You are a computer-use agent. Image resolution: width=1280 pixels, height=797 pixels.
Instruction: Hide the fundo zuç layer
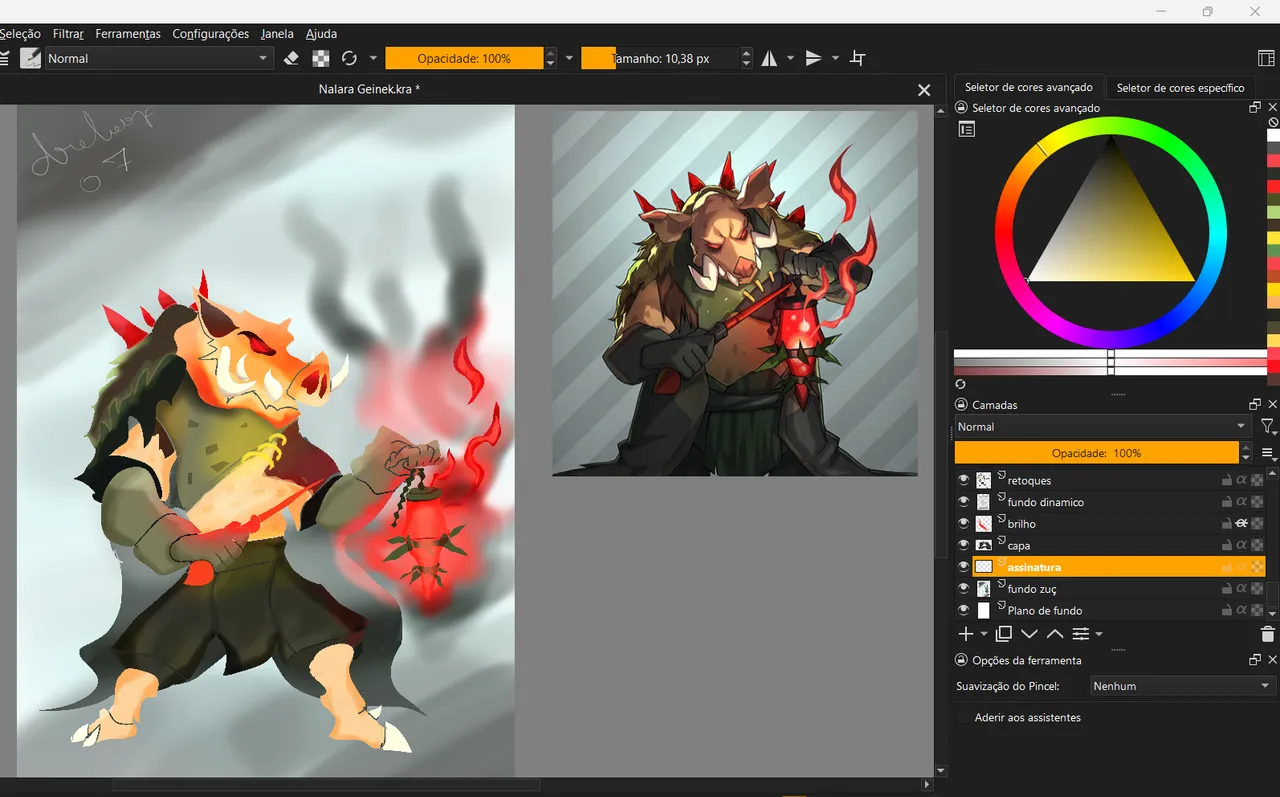point(964,589)
